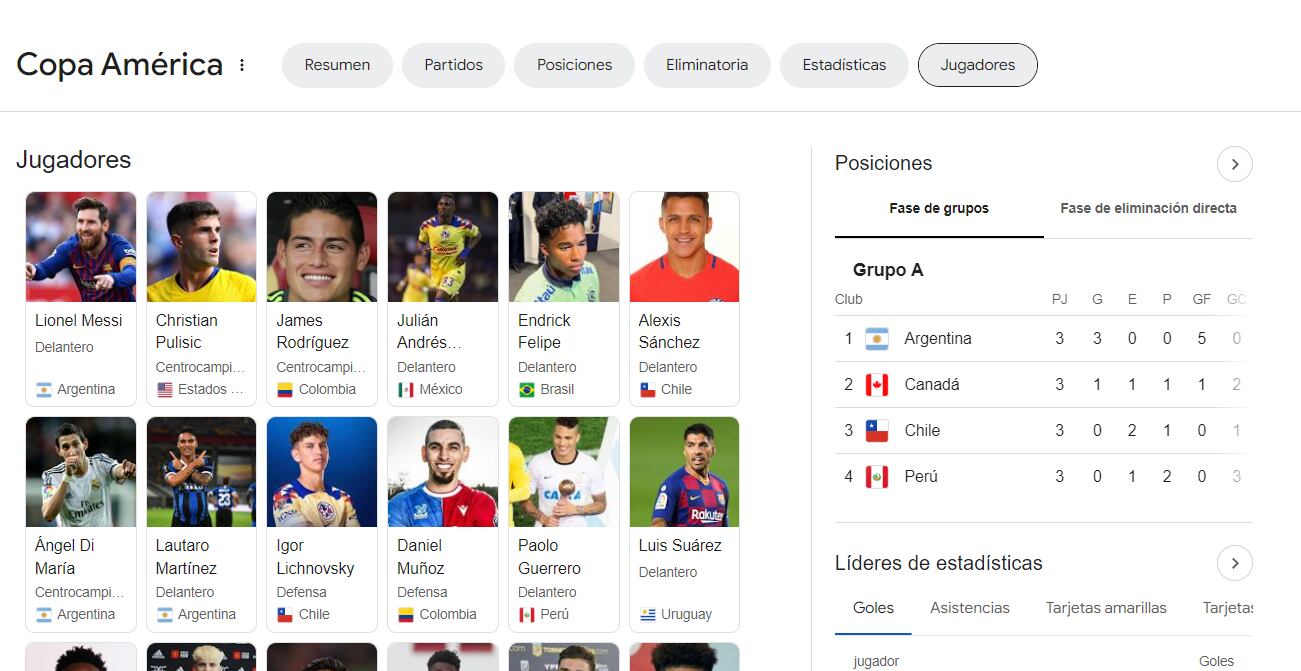Click México flag on Julián card
Image resolution: width=1301 pixels, height=671 pixels.
tap(406, 390)
